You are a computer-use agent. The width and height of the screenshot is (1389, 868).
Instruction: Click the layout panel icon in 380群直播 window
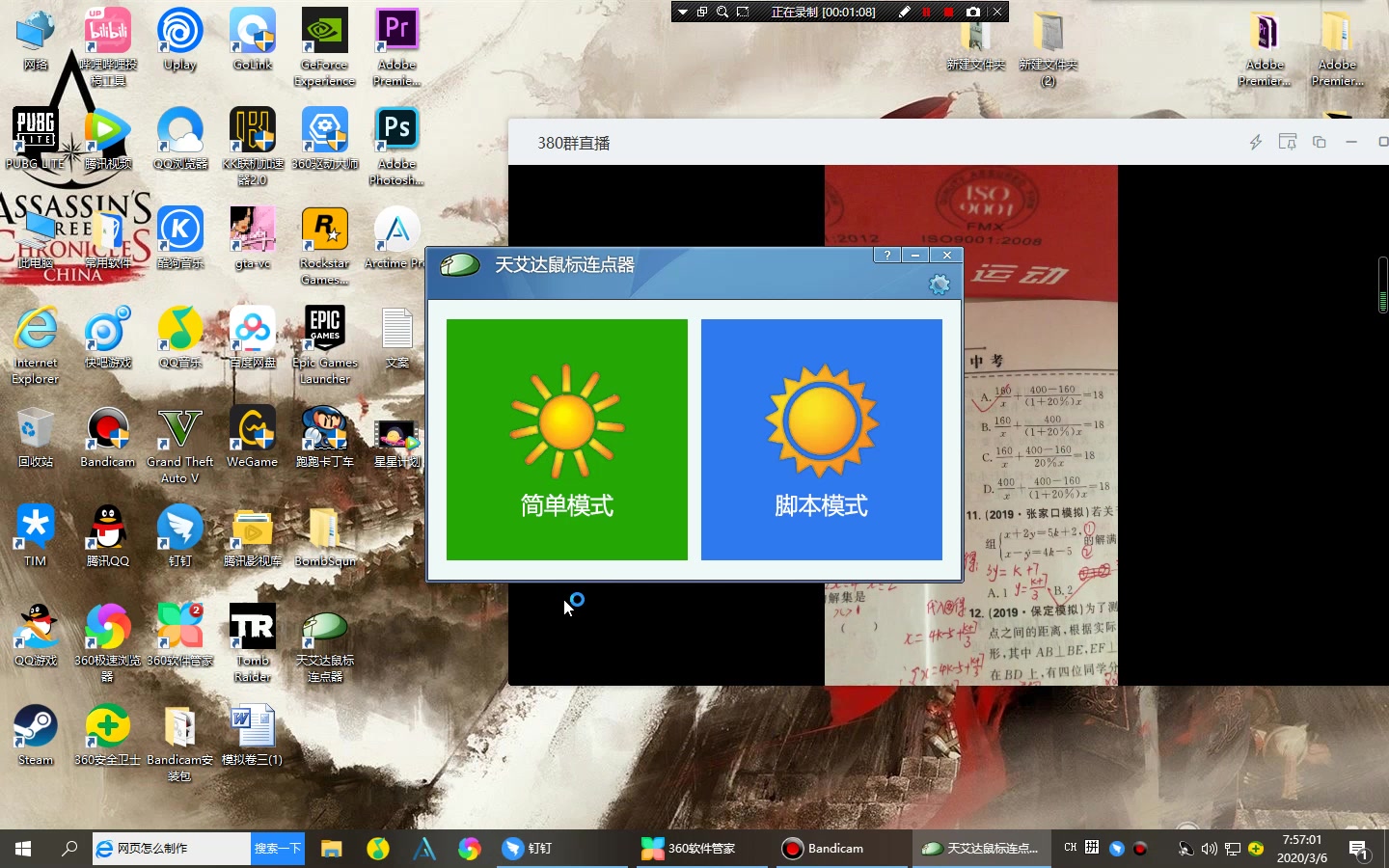(1288, 142)
